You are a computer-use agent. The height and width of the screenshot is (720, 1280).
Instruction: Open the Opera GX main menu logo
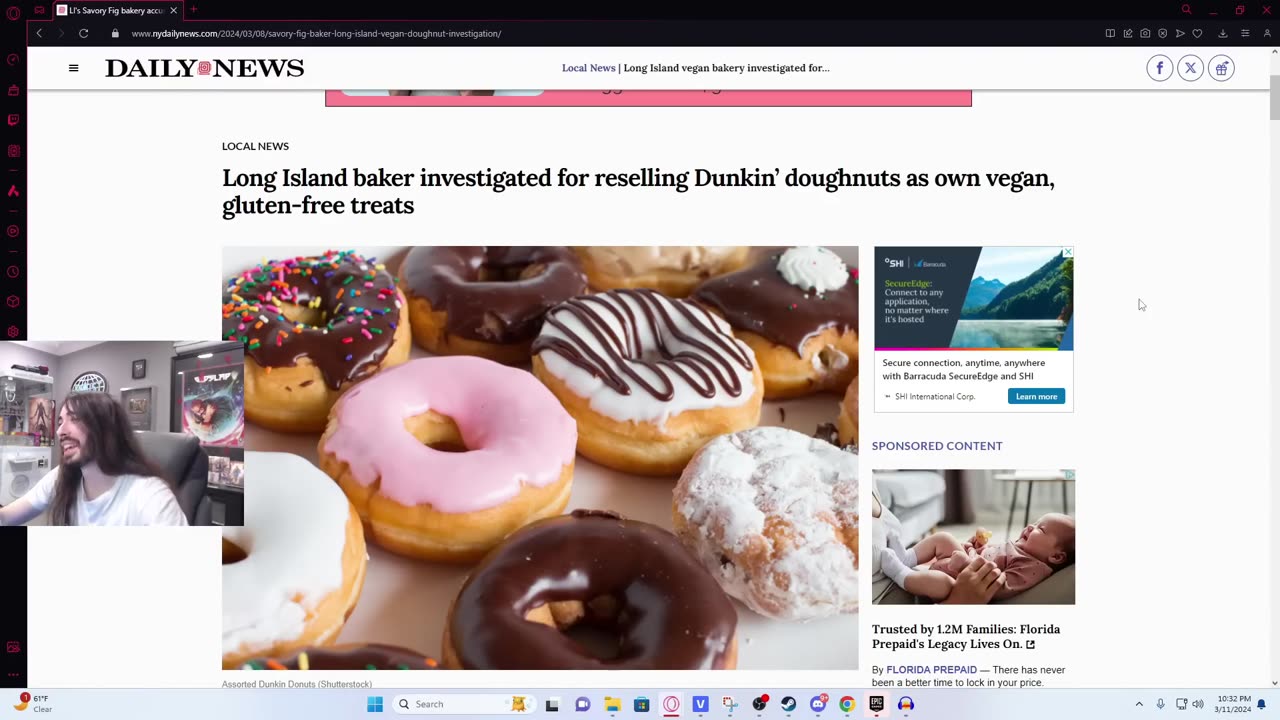(13, 13)
